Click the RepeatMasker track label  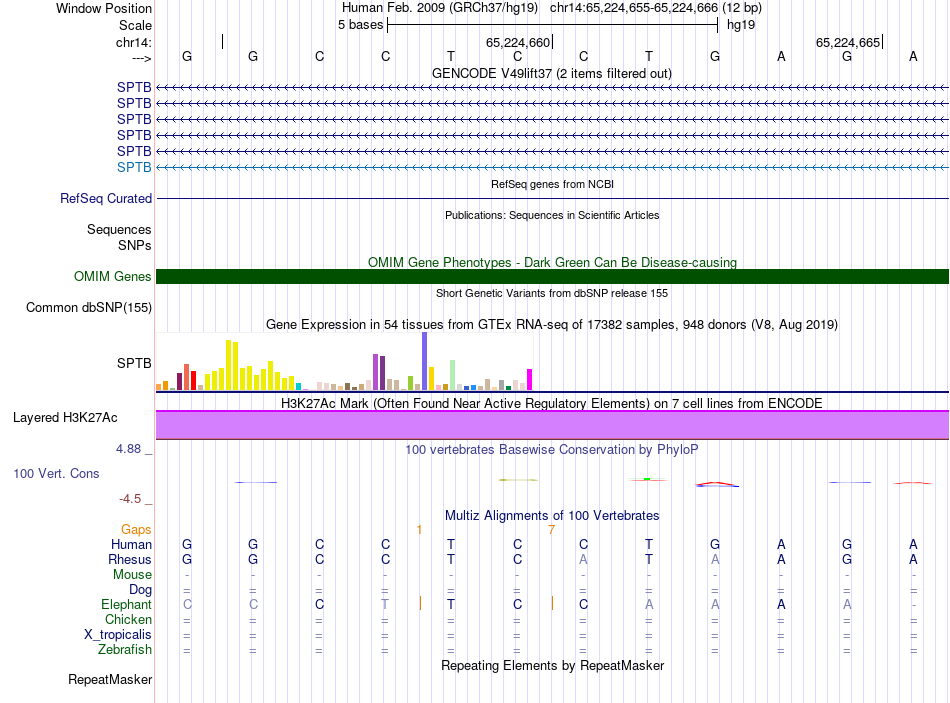pyautogui.click(x=110, y=679)
